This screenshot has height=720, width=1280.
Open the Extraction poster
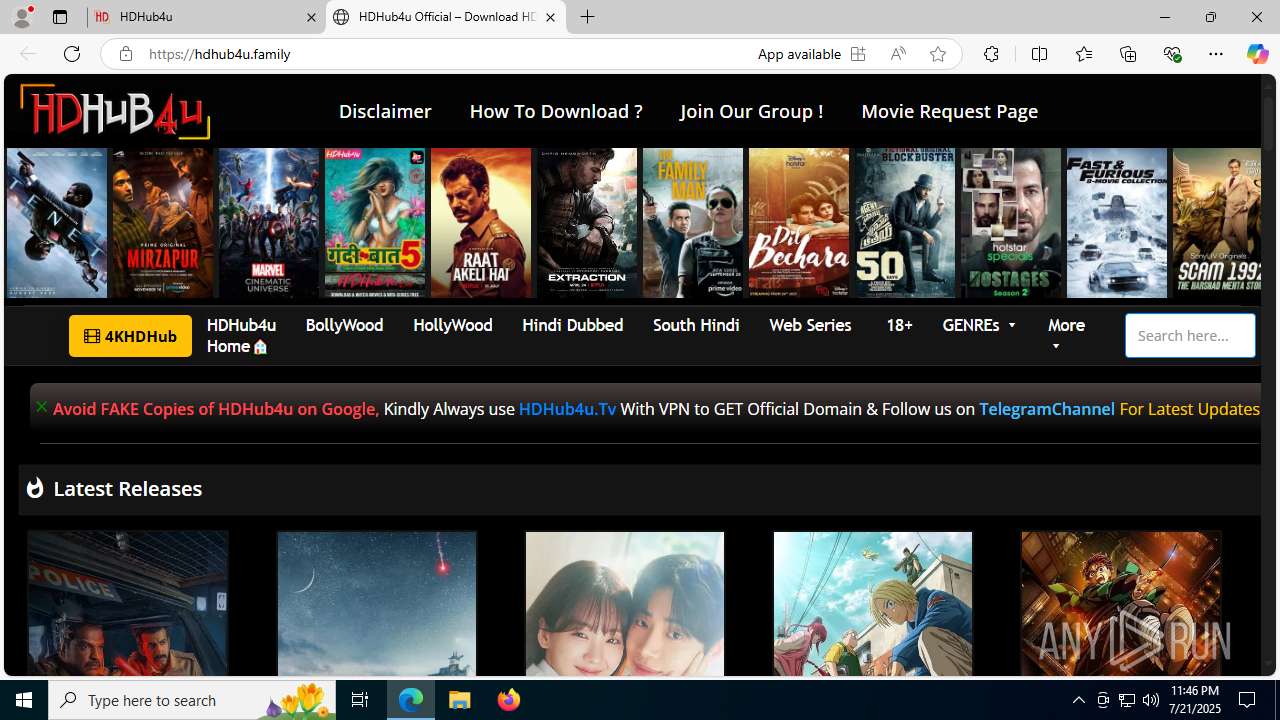click(x=587, y=223)
